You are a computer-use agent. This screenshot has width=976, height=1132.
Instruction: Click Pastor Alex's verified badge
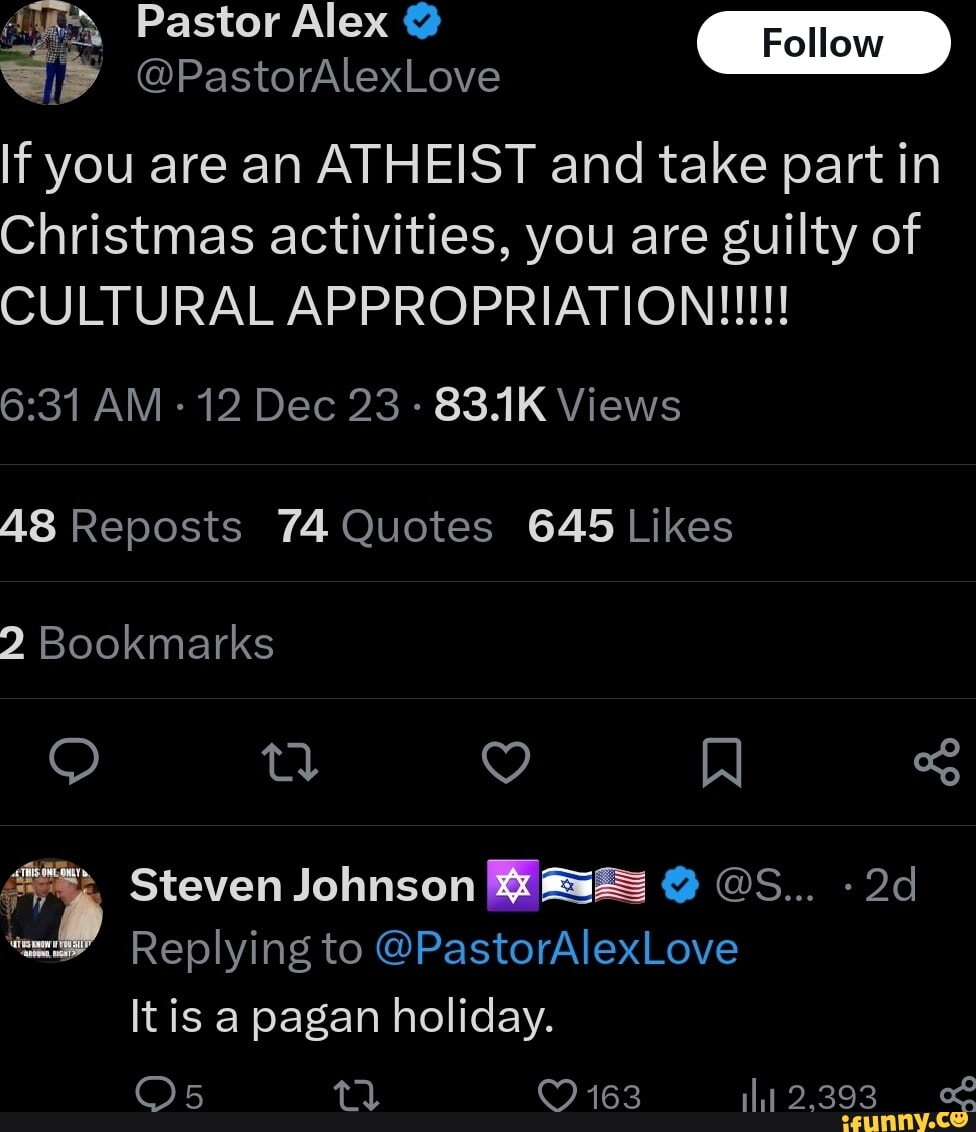tap(420, 19)
